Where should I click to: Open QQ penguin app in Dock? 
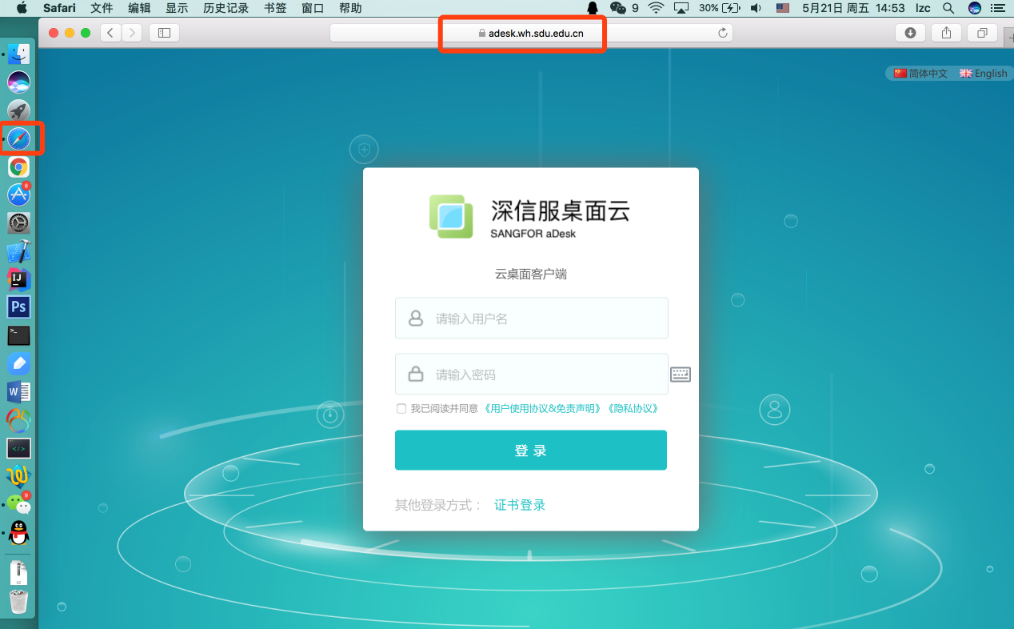18,533
